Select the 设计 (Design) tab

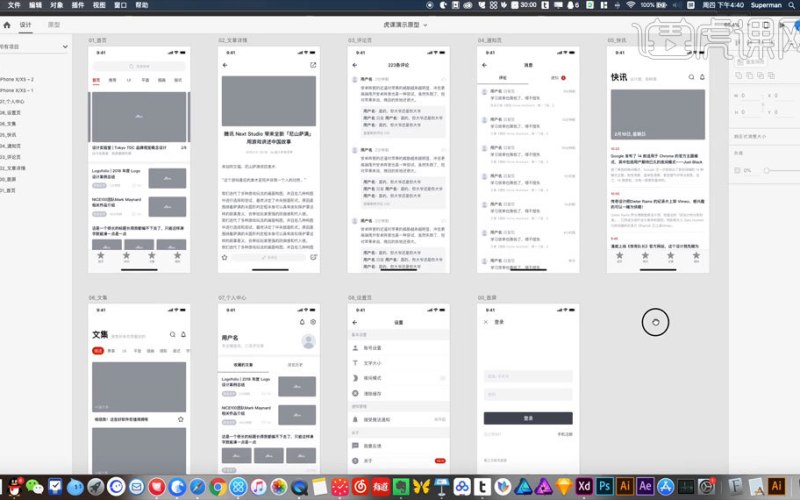click(x=26, y=24)
